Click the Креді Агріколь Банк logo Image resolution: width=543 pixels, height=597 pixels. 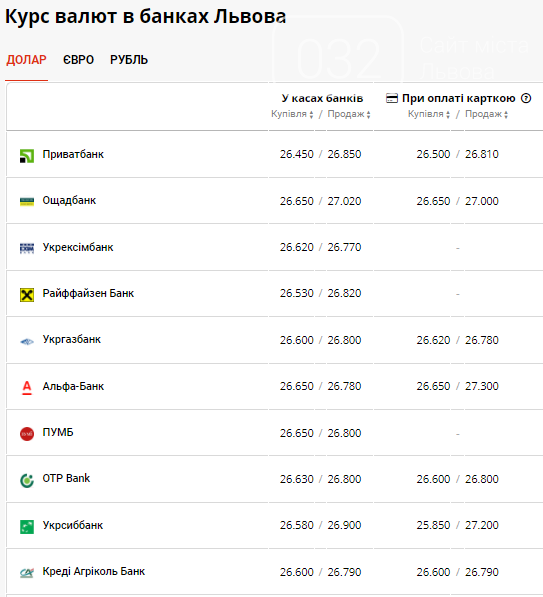[27, 573]
